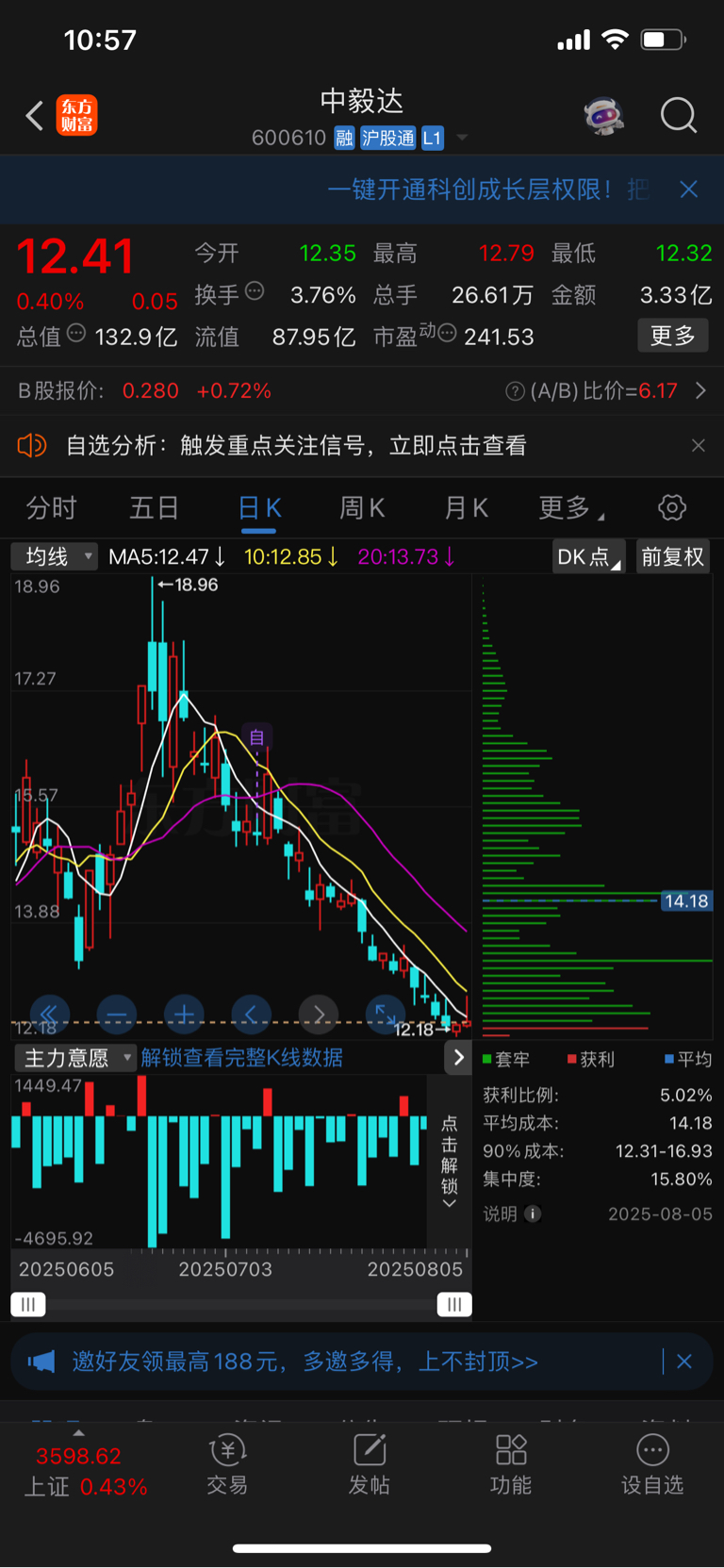Tap the 更多 quote details button

673,336
